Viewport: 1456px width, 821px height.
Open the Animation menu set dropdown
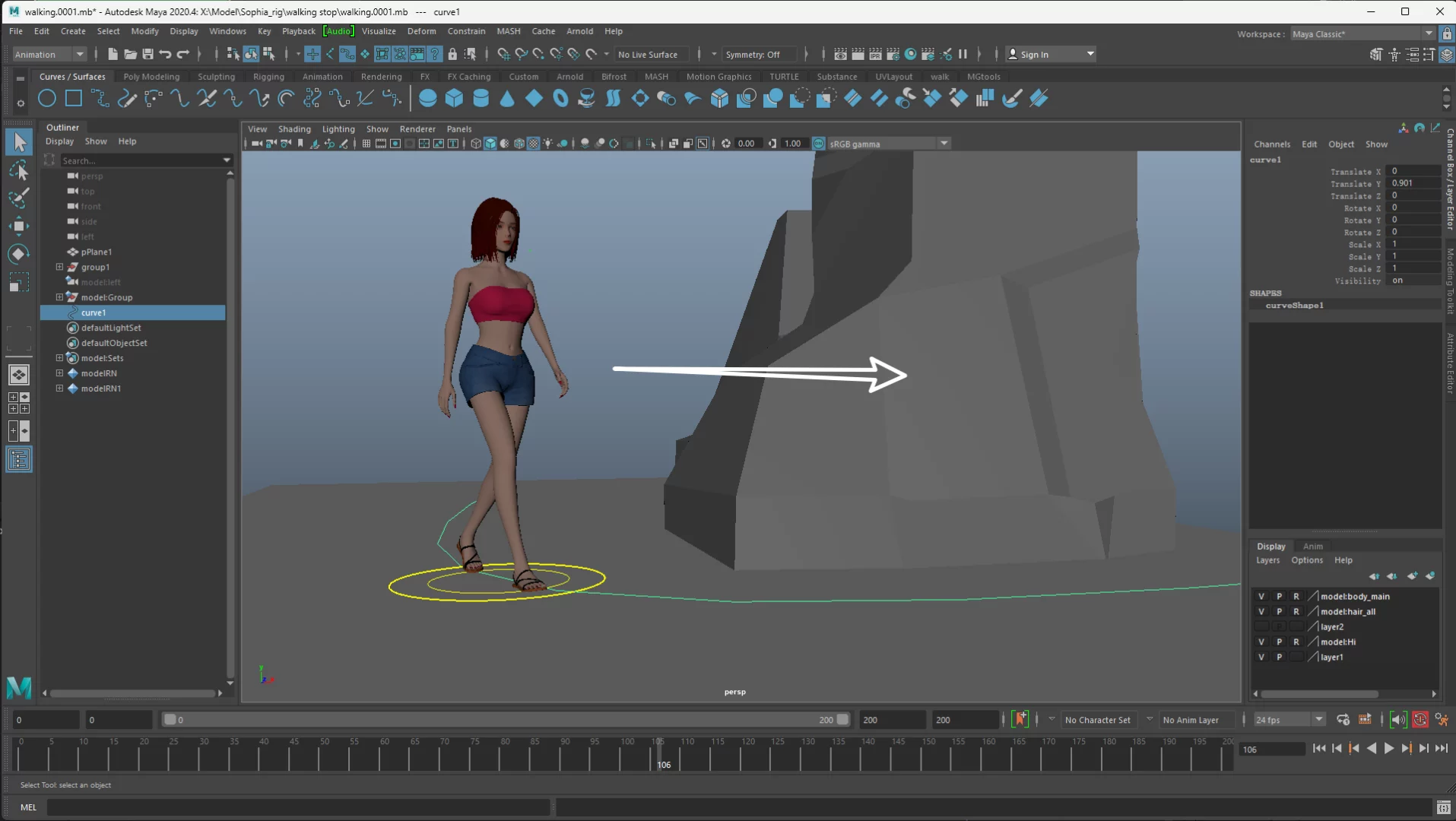point(49,54)
